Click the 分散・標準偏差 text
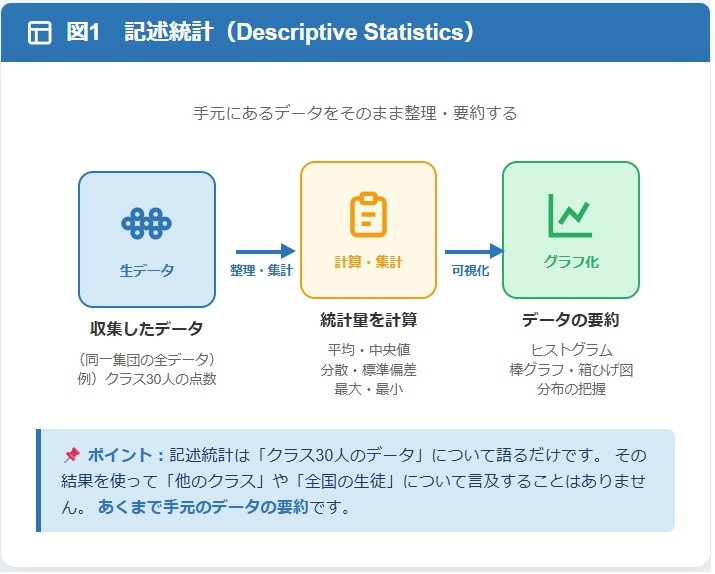This screenshot has width=715, height=574. (368, 369)
